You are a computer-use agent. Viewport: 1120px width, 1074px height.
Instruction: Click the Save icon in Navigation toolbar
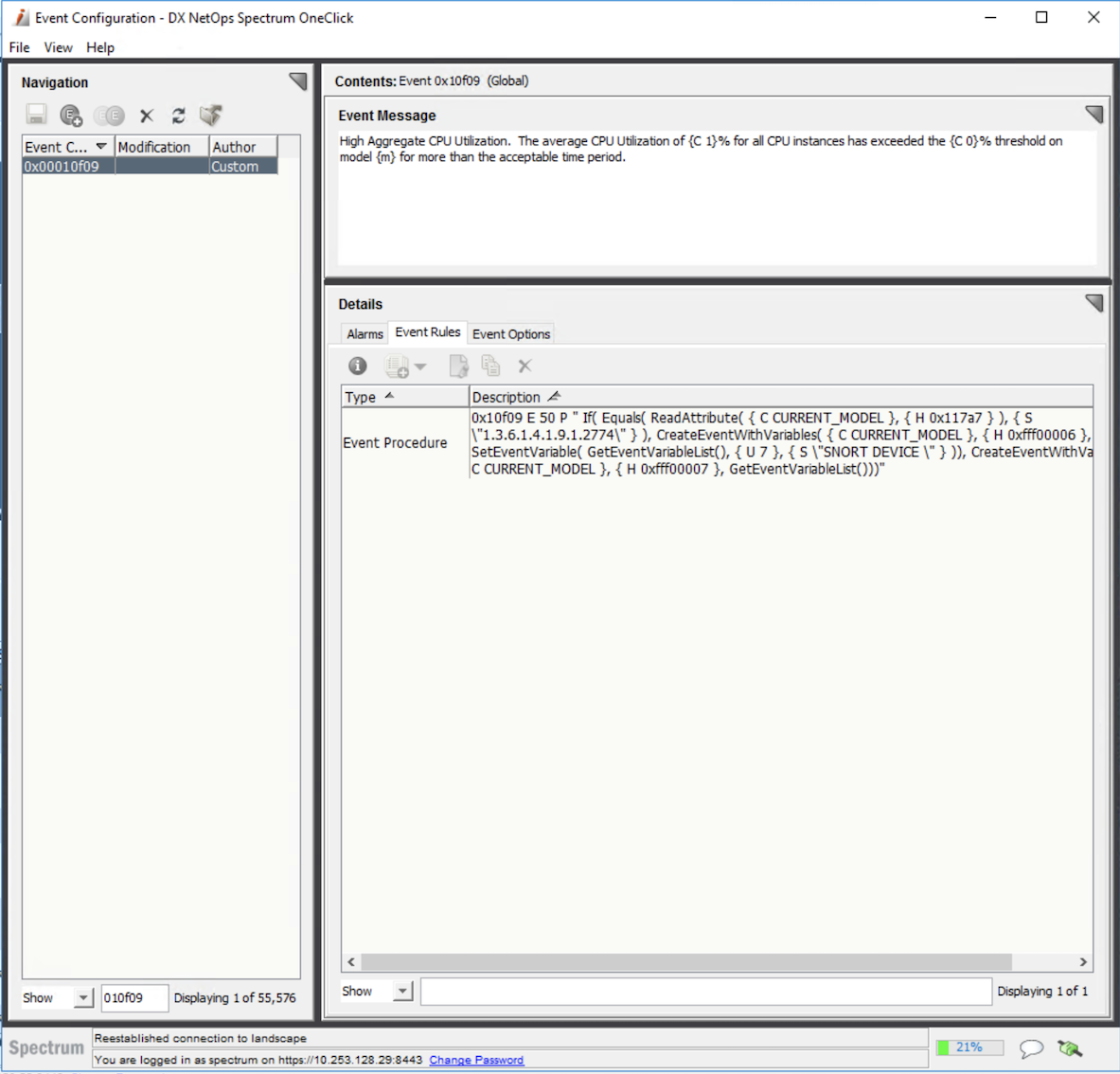click(x=36, y=115)
